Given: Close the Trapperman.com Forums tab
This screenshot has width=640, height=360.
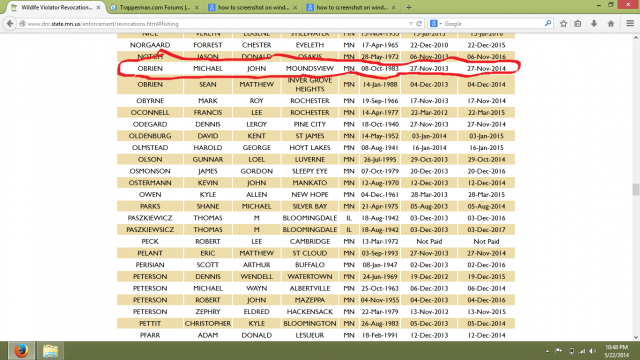Looking at the screenshot, I should [196, 7].
